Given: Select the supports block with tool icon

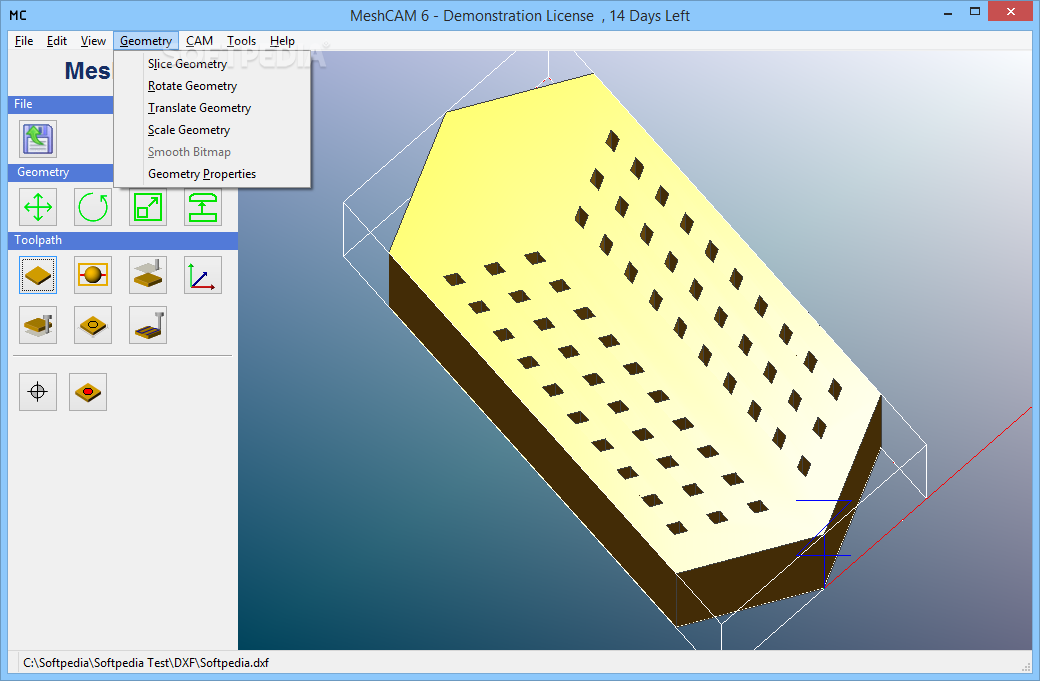Looking at the screenshot, I should tap(148, 275).
